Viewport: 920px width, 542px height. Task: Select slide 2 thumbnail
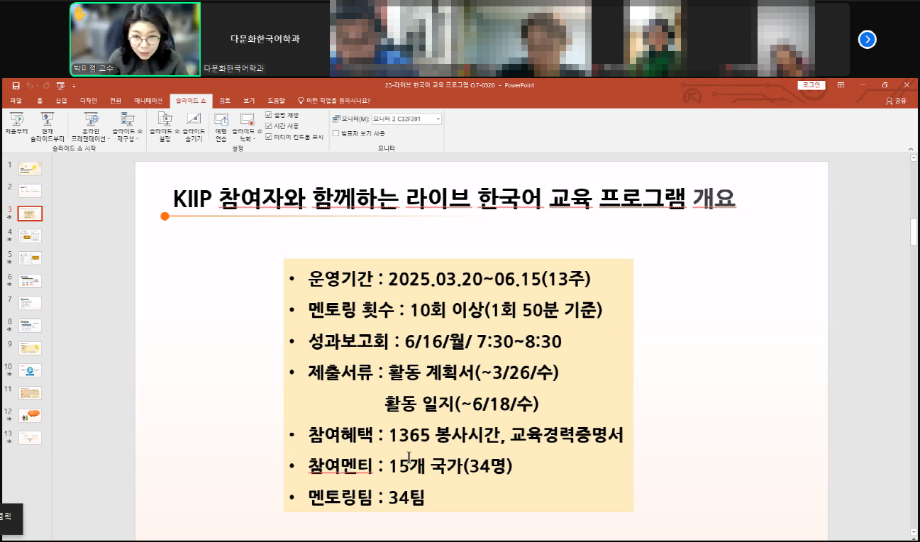pos(30,191)
